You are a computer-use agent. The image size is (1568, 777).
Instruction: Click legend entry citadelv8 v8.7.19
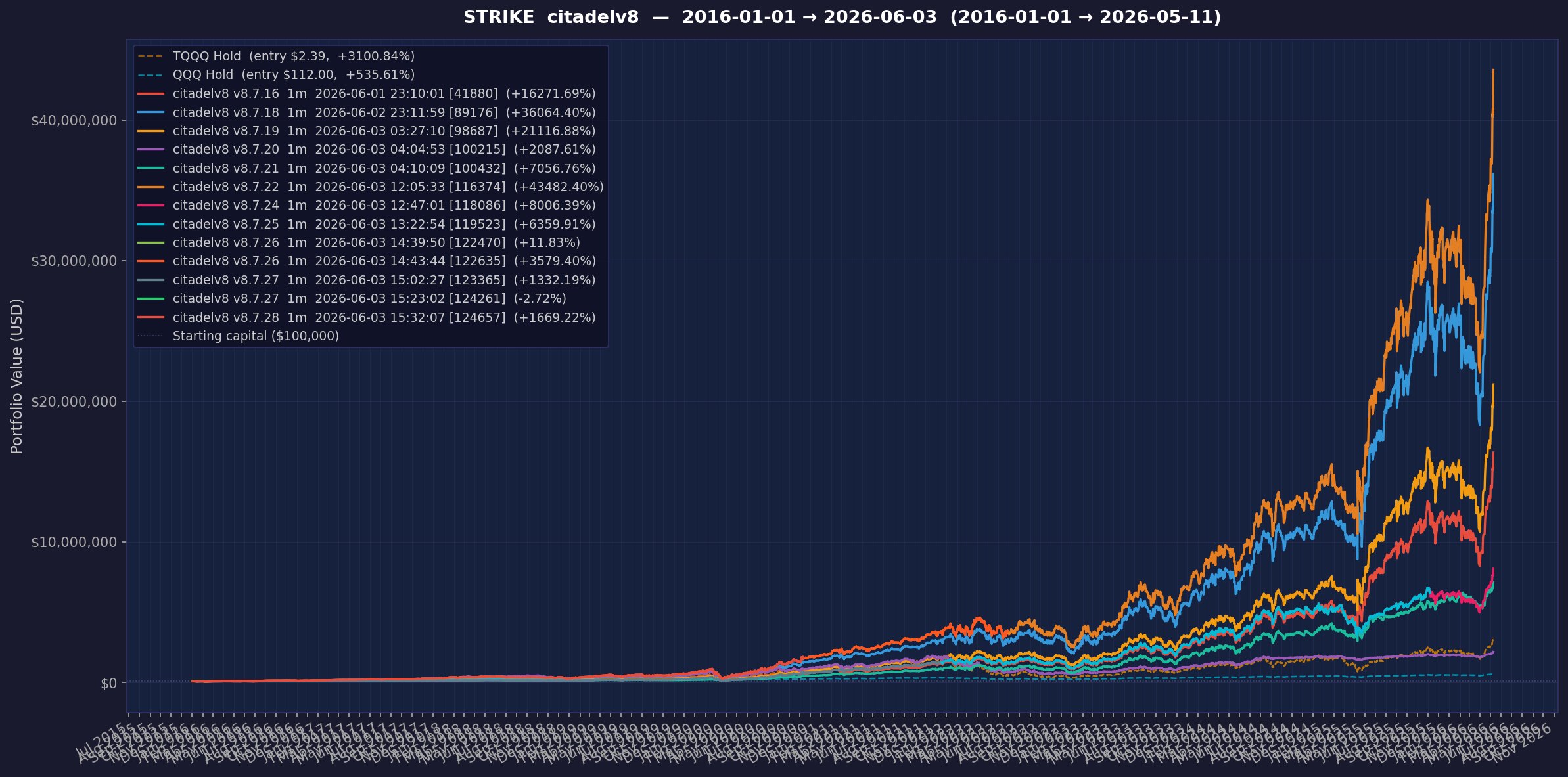[367, 131]
